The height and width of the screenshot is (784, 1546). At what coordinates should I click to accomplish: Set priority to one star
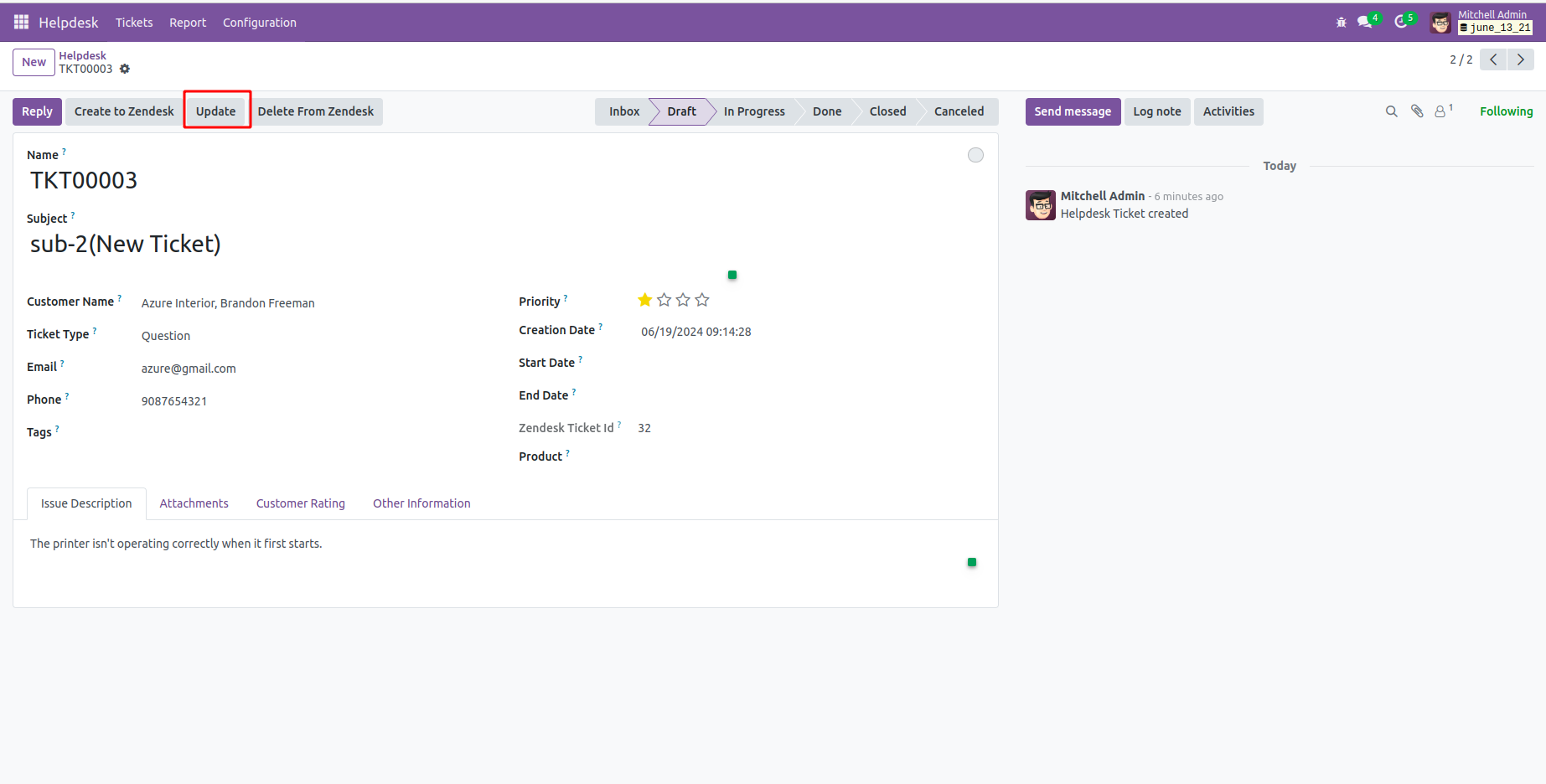coord(644,300)
